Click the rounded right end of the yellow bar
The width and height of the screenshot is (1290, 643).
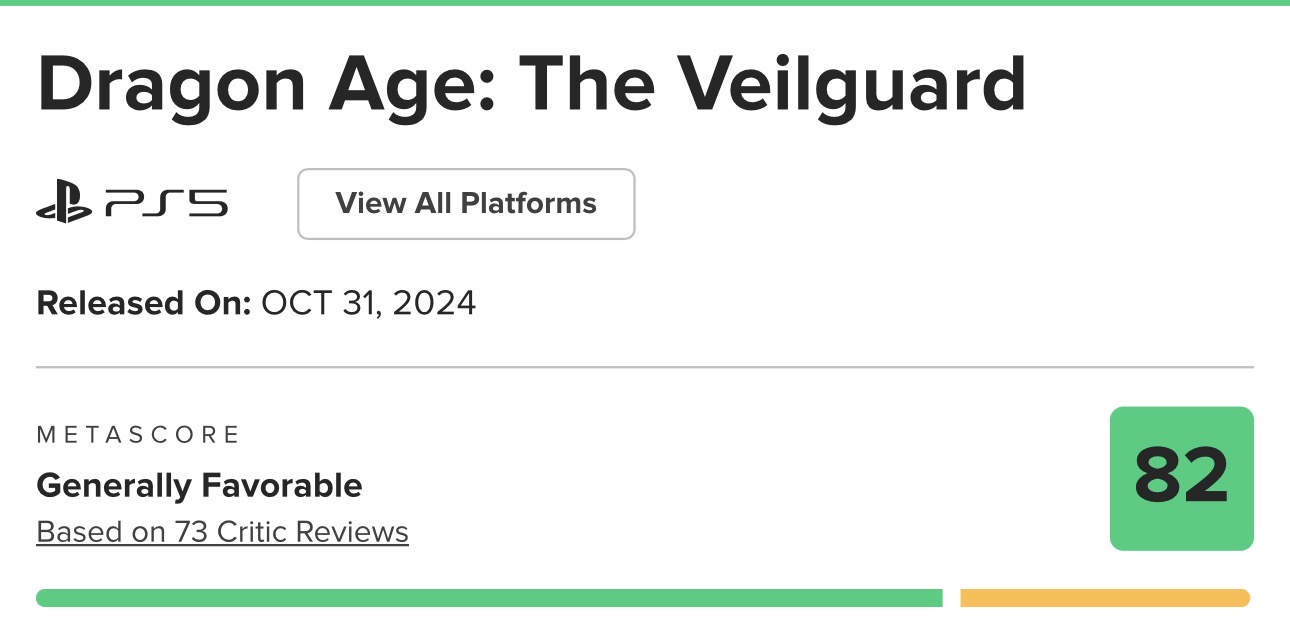(x=1243, y=598)
